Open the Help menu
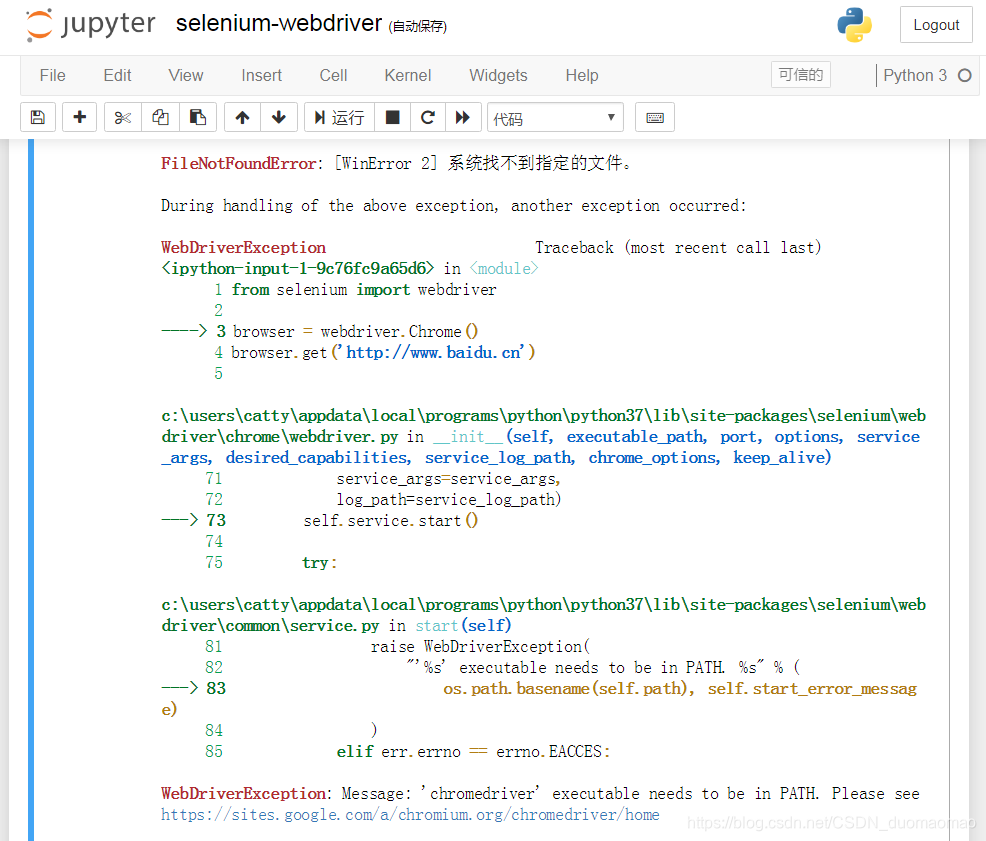This screenshot has width=986, height=841. pyautogui.click(x=582, y=75)
